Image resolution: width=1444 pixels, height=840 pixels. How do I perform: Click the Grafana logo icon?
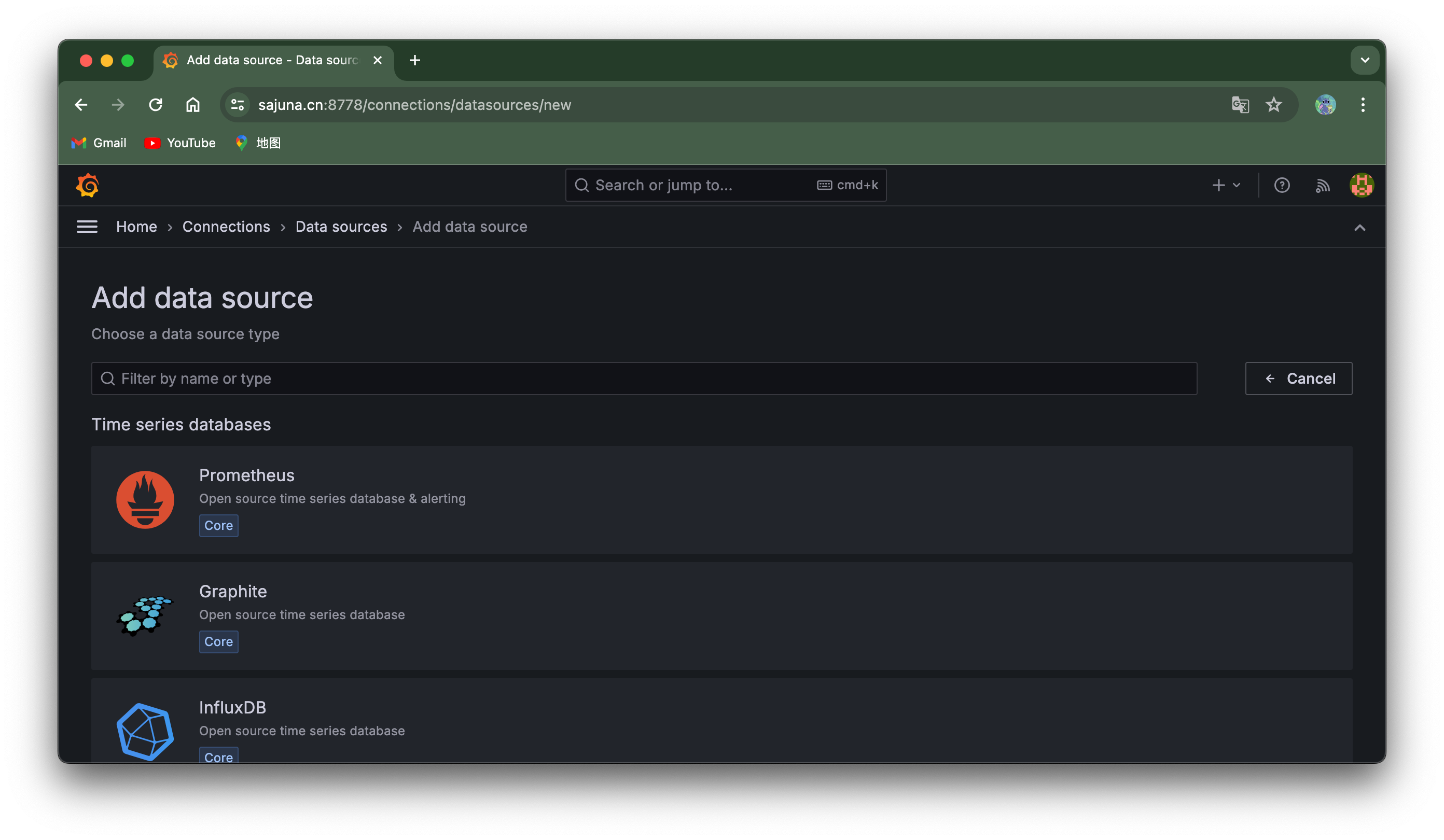pyautogui.click(x=87, y=185)
